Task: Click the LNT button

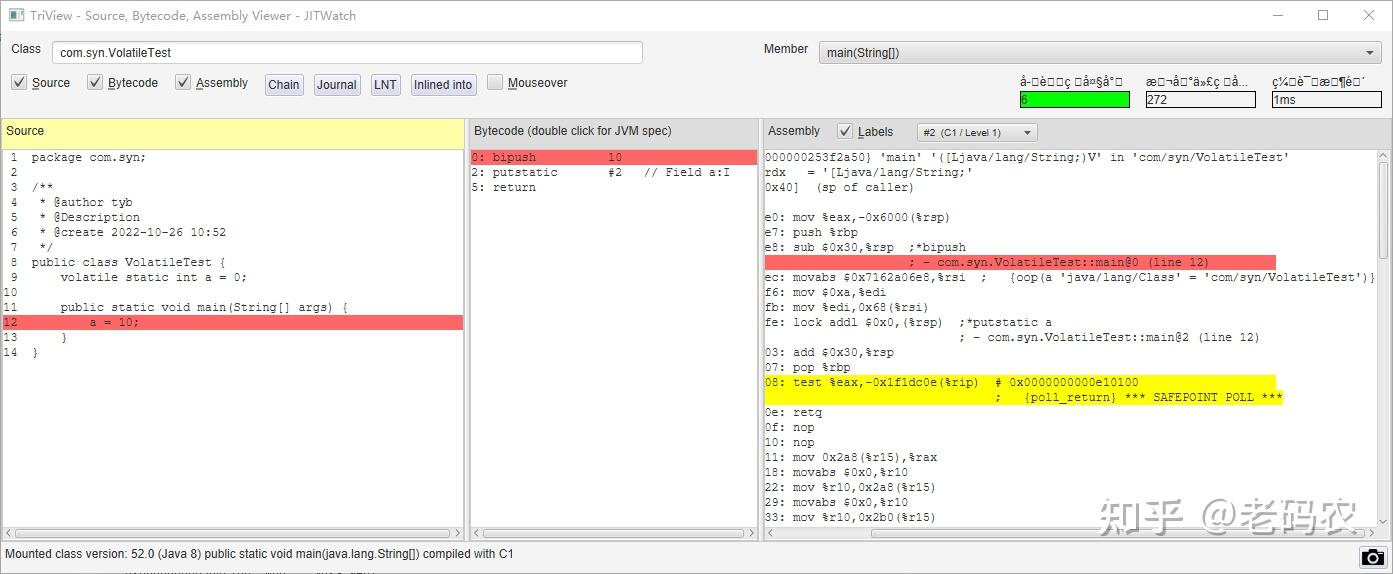Action: click(385, 85)
